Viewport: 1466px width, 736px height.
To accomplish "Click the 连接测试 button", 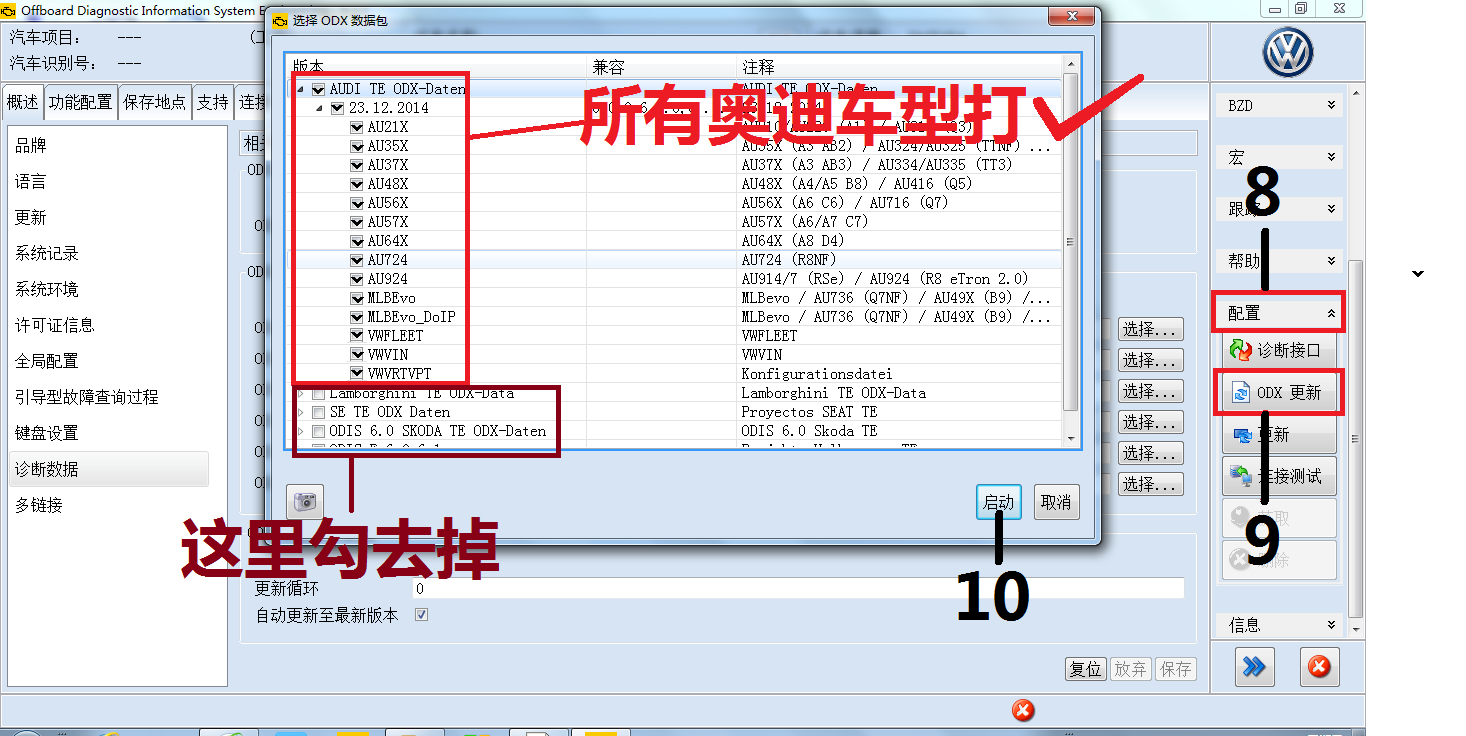I will [1279, 477].
